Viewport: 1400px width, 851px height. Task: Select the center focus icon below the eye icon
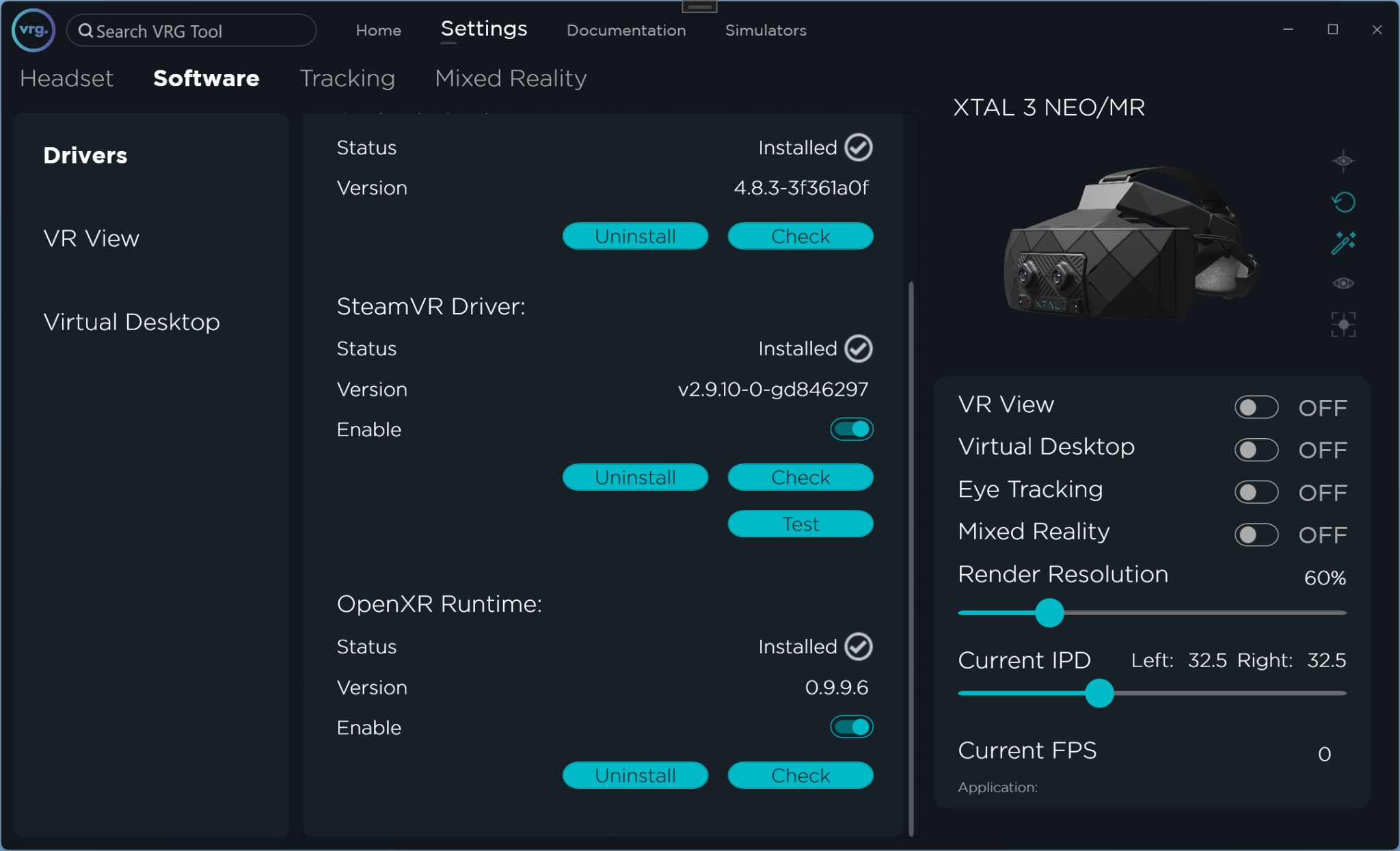click(x=1344, y=324)
